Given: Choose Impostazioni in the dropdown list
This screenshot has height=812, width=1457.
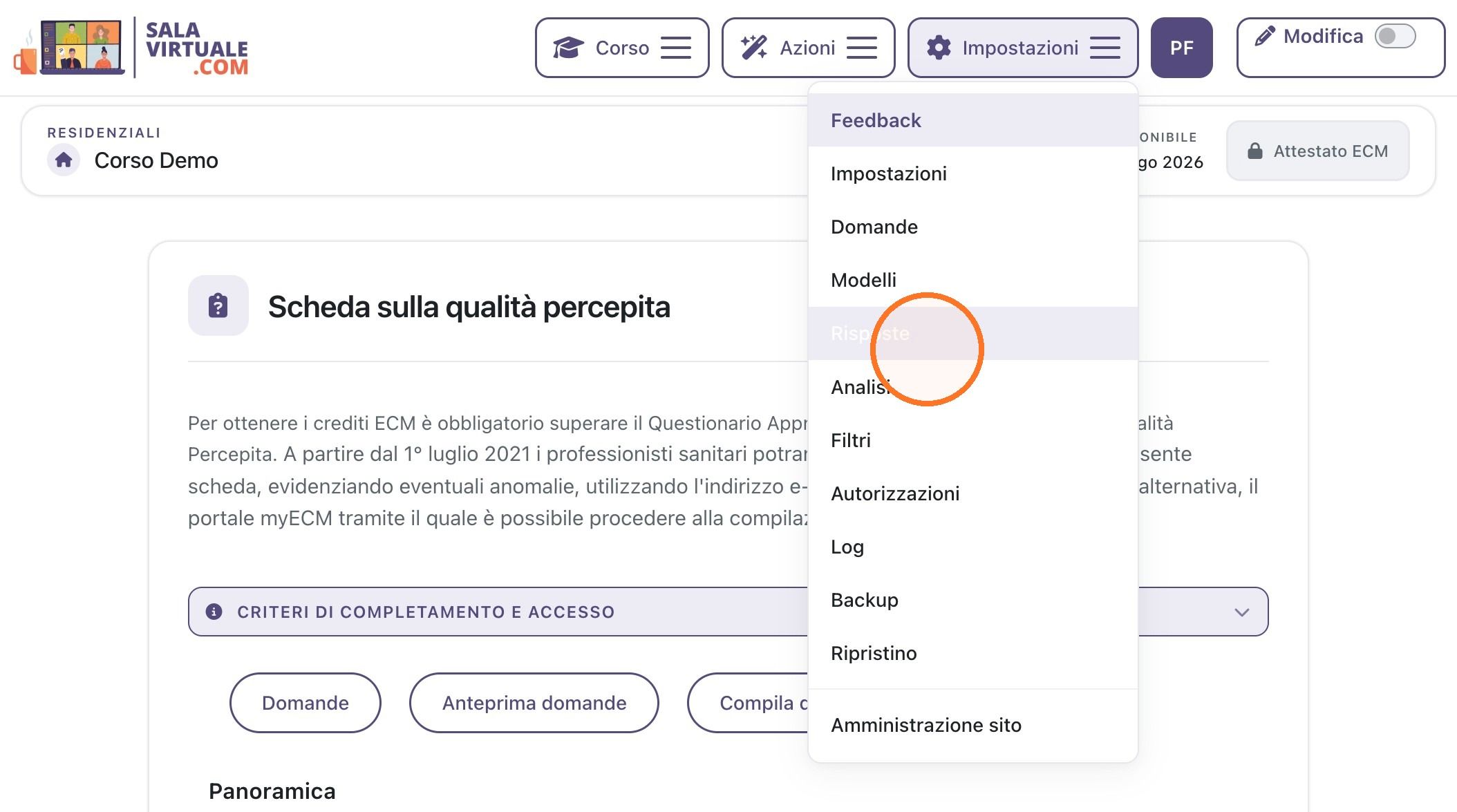Looking at the screenshot, I should [973, 173].
